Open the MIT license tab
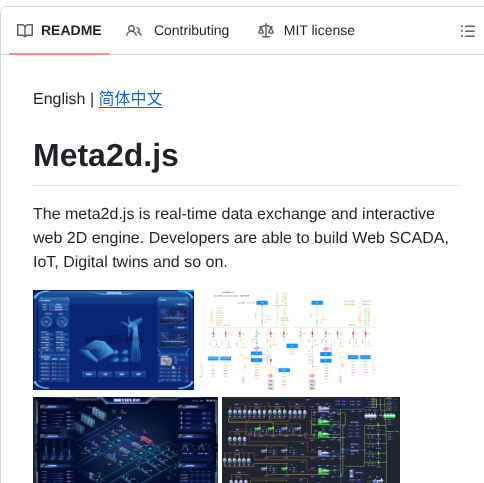 (x=306, y=31)
